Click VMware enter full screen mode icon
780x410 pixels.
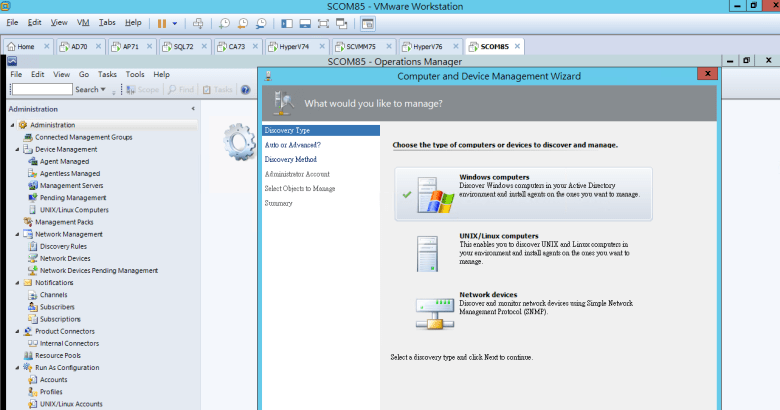pos(325,22)
